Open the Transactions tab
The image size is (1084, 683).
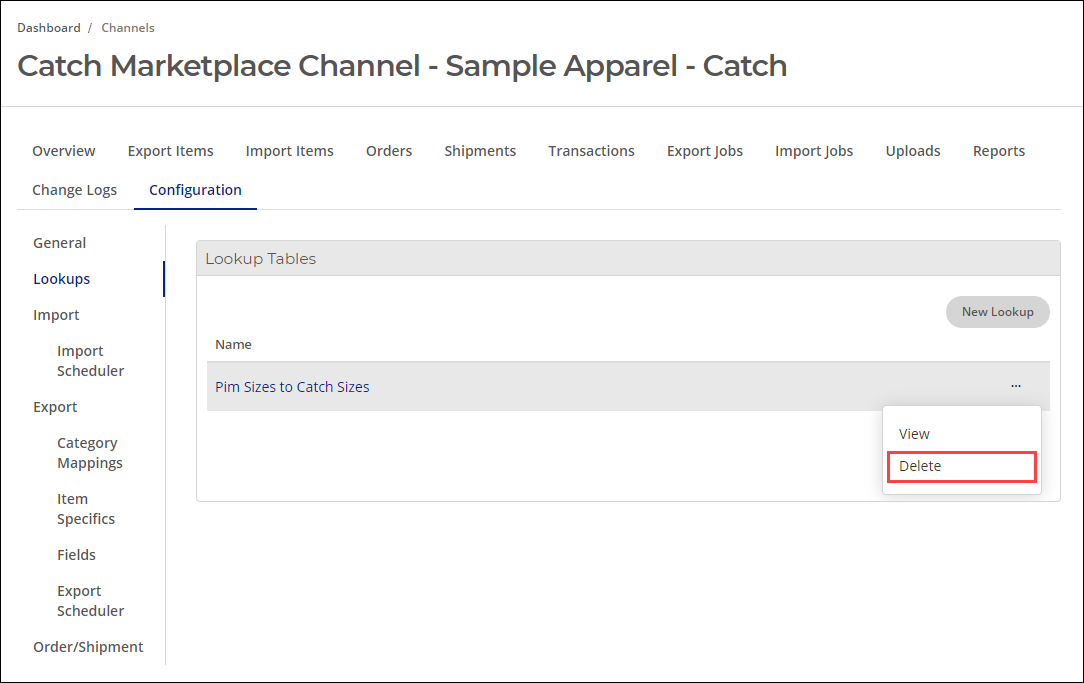pos(591,151)
